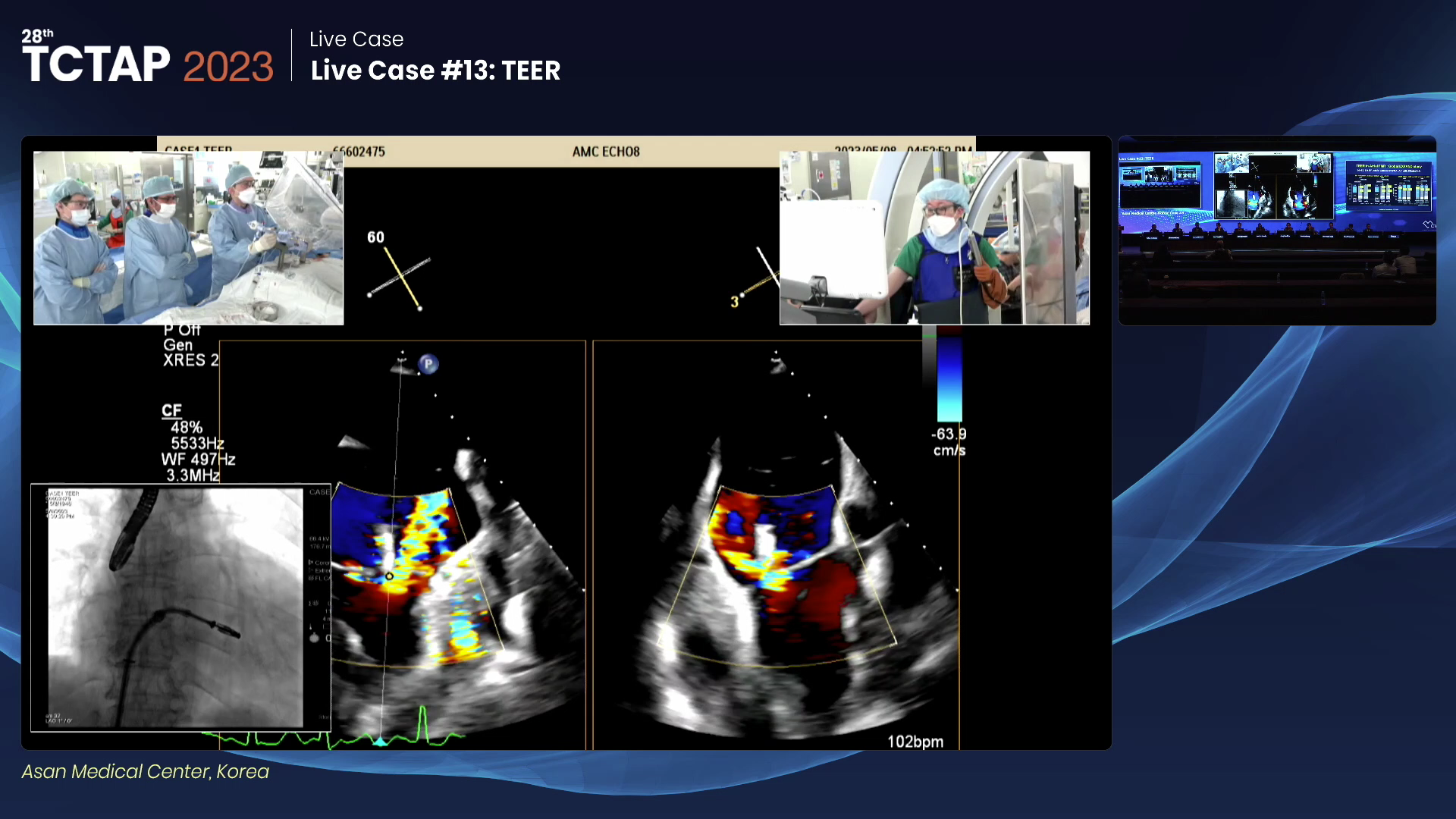The height and width of the screenshot is (819, 1456).
Task: Open the operating room camera feed thumbnail
Action: tap(188, 237)
